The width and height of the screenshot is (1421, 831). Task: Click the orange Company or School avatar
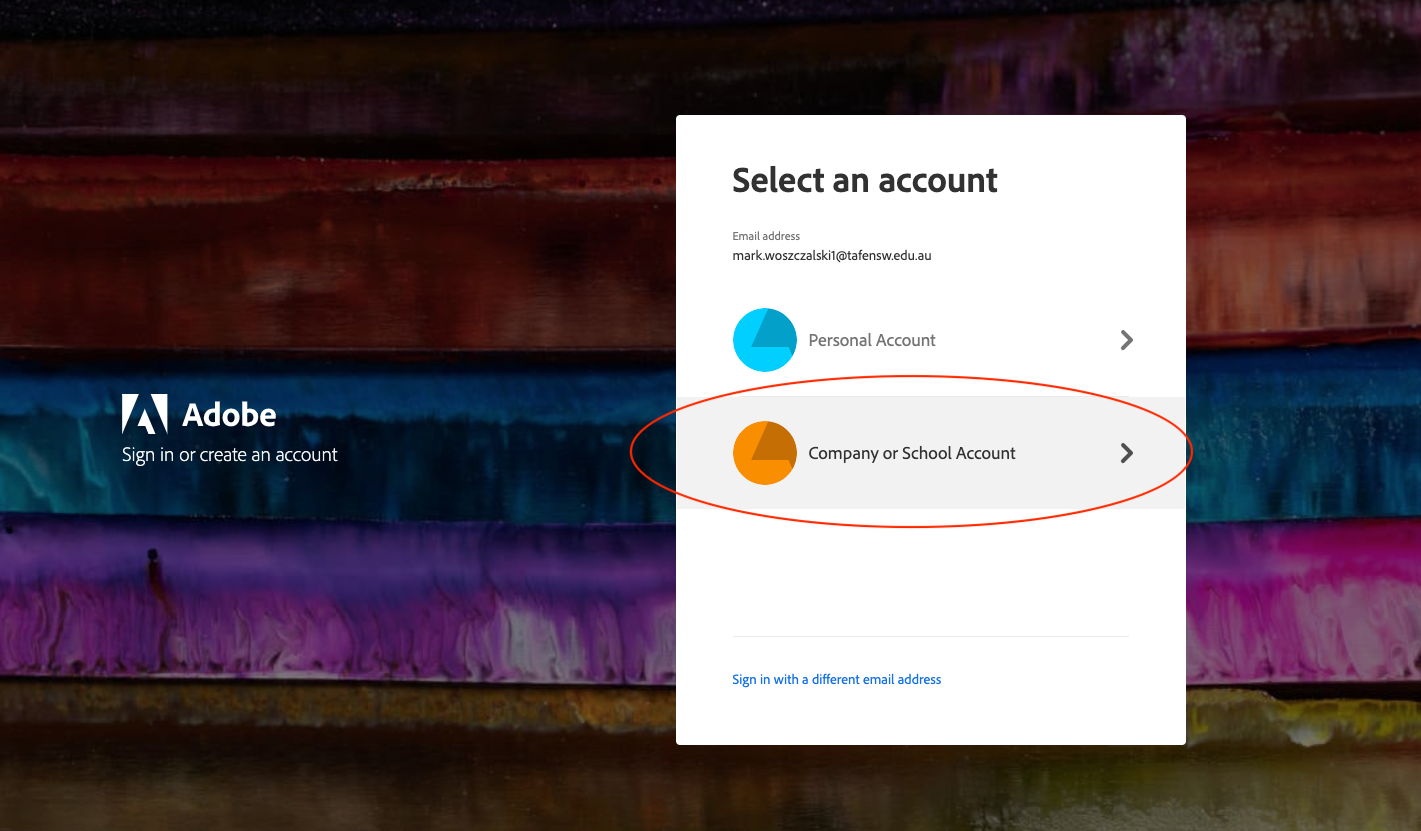point(765,453)
